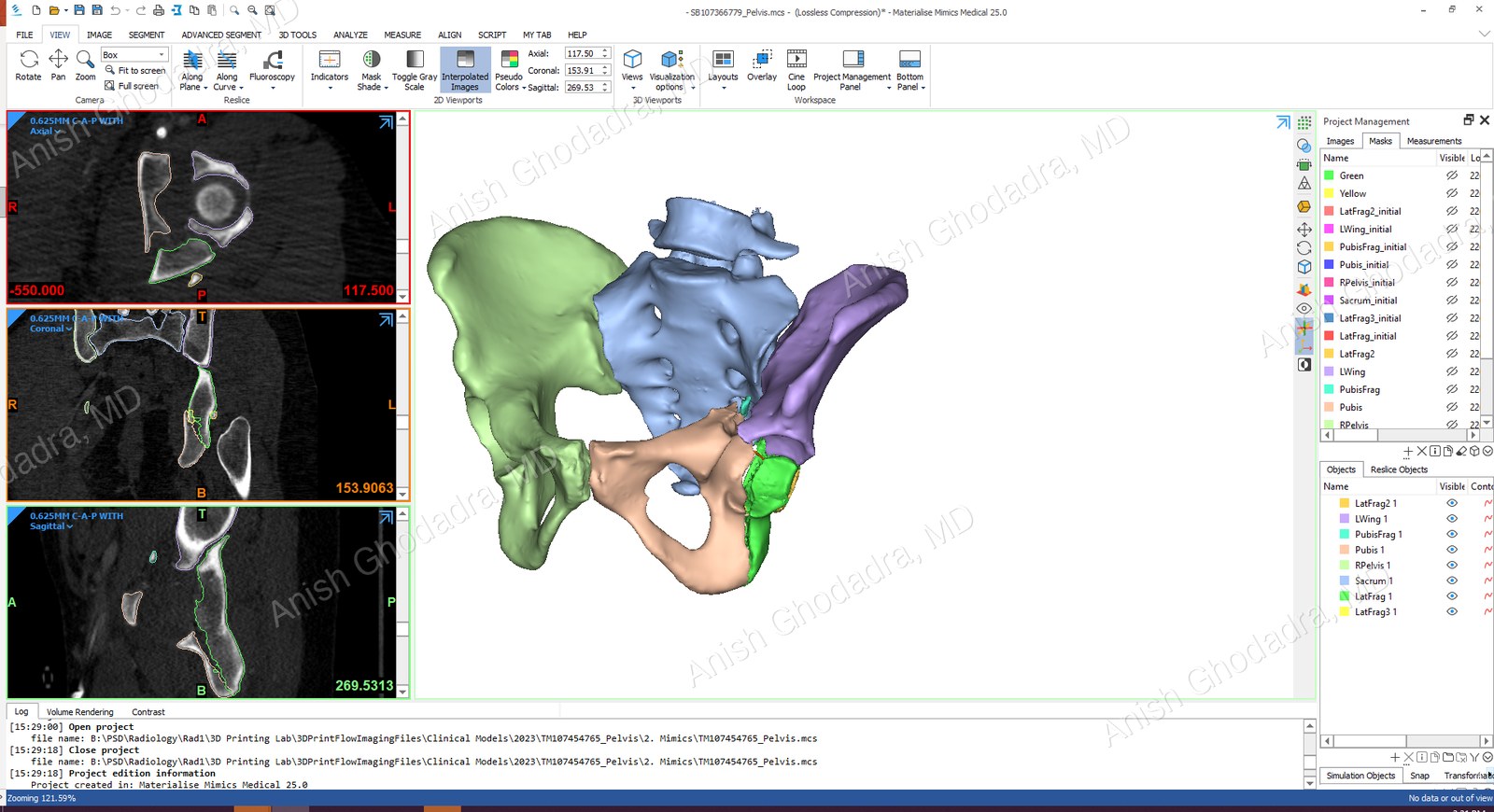Maximize the axial viewport
Viewport: 1494px width, 812px height.
[x=386, y=122]
